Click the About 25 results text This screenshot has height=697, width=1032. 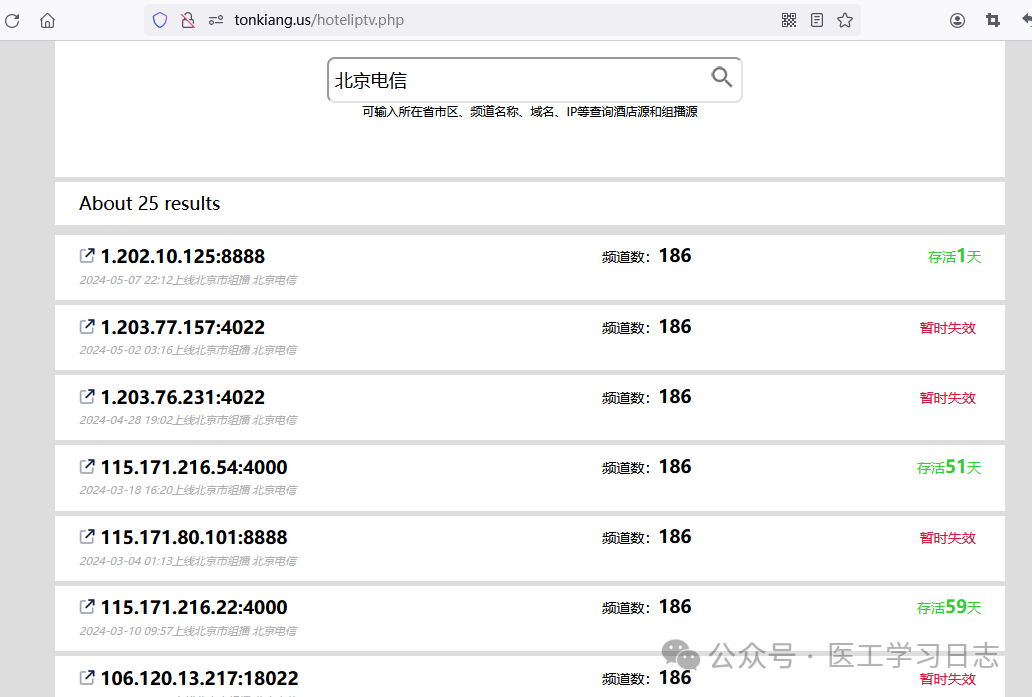(149, 203)
